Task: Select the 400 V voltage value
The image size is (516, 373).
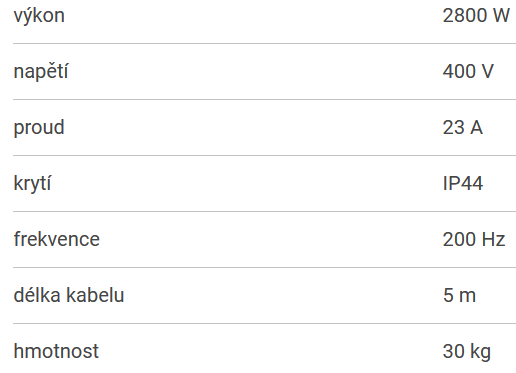Action: [468, 71]
